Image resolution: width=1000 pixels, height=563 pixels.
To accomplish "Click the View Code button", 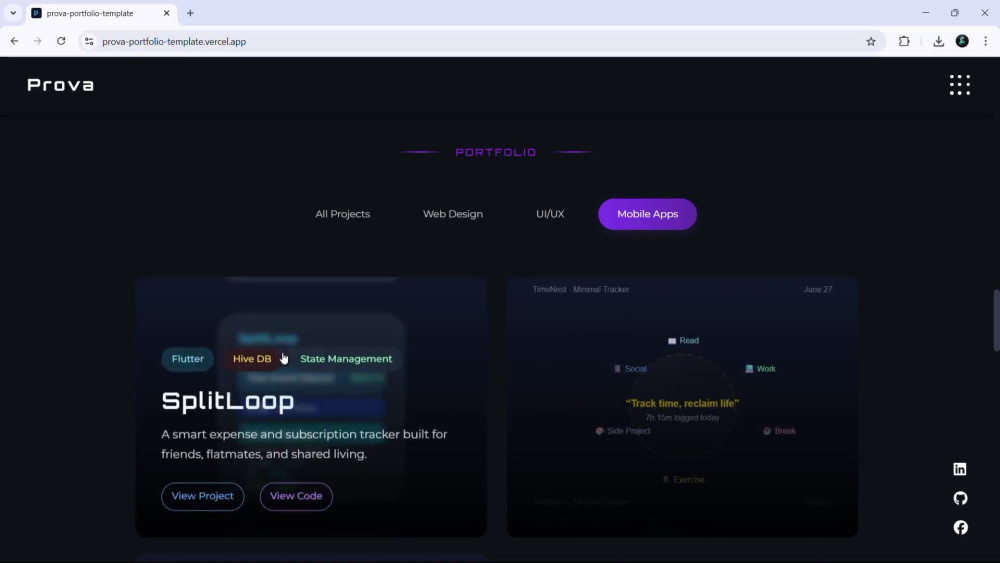I will (x=296, y=496).
